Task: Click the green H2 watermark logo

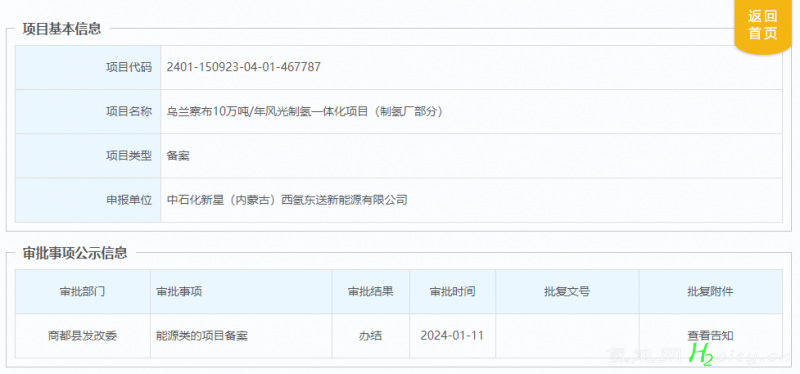Action: tap(700, 354)
